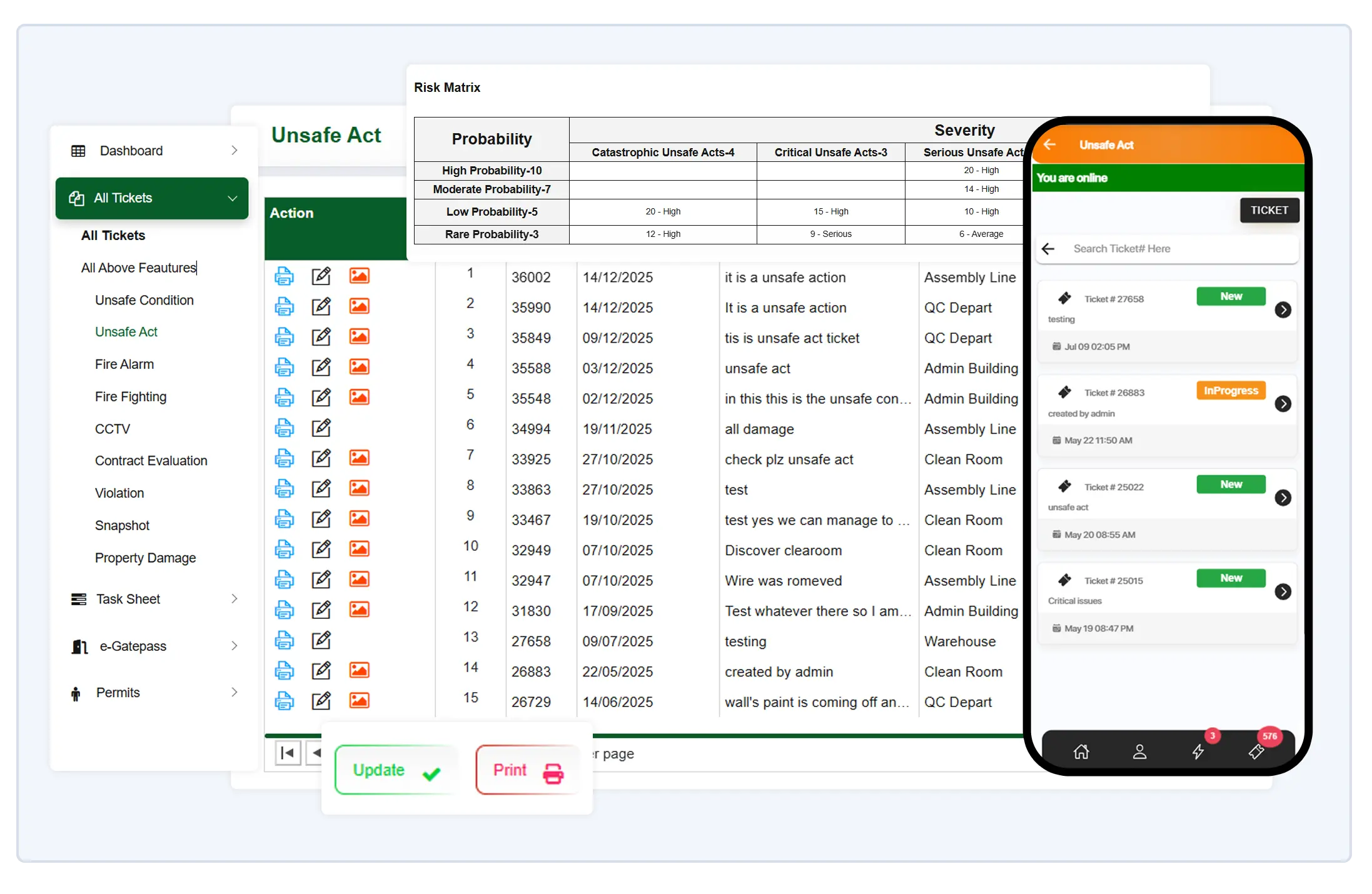Select Unsafe Condition in sidebar

[x=144, y=300]
